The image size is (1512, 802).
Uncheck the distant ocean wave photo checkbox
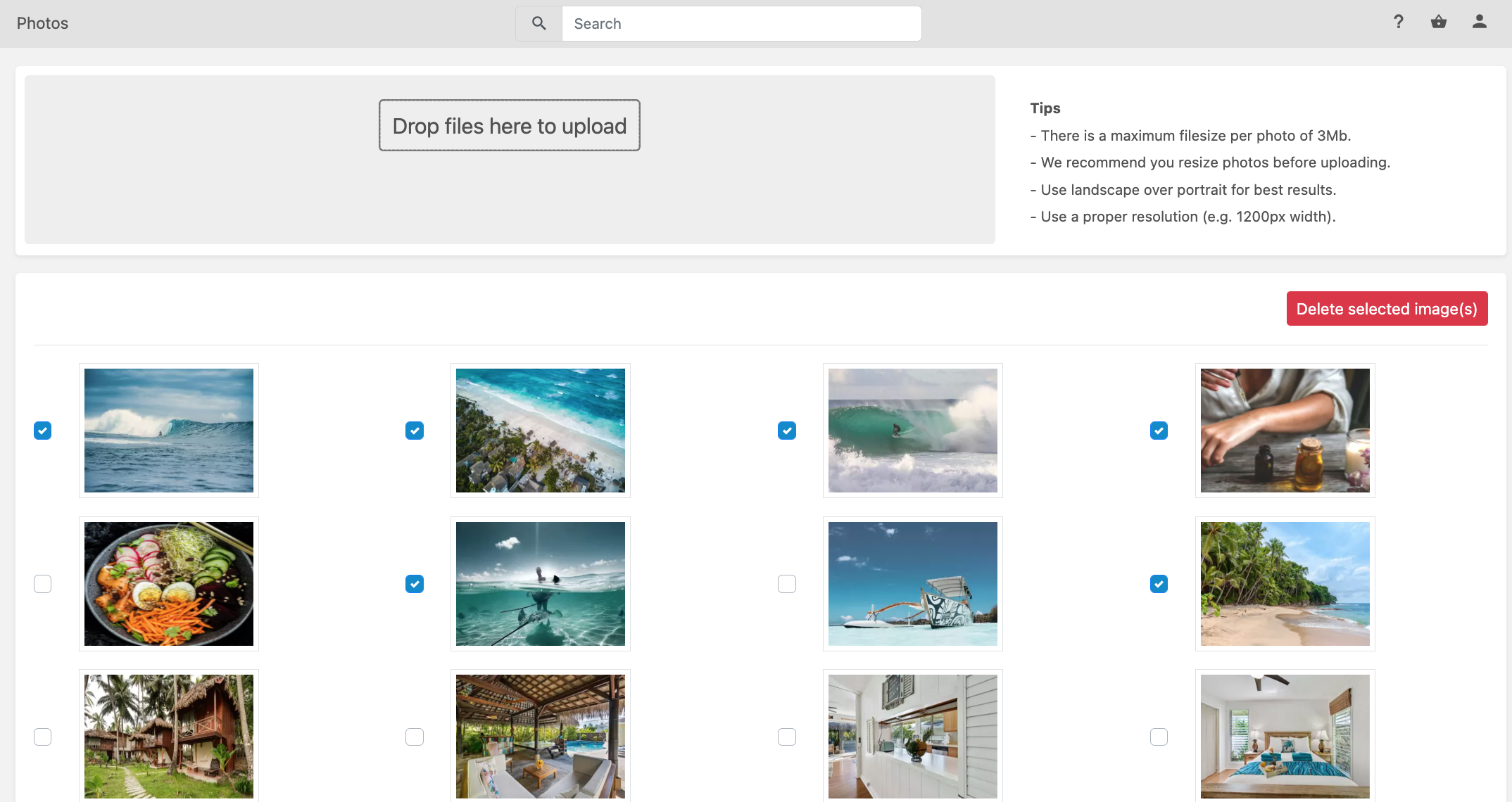tap(43, 431)
